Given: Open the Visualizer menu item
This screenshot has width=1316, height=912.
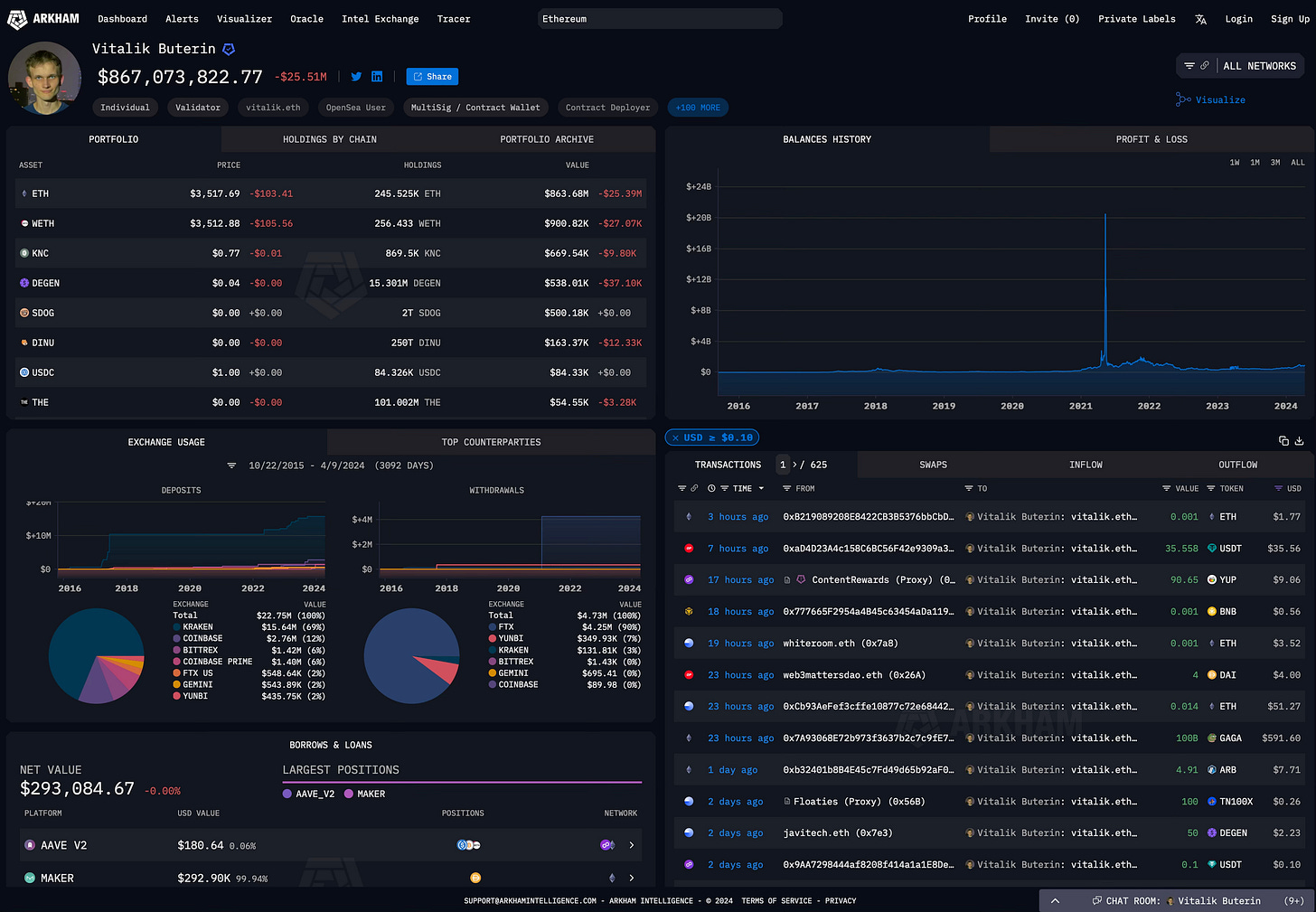Looking at the screenshot, I should (x=244, y=19).
